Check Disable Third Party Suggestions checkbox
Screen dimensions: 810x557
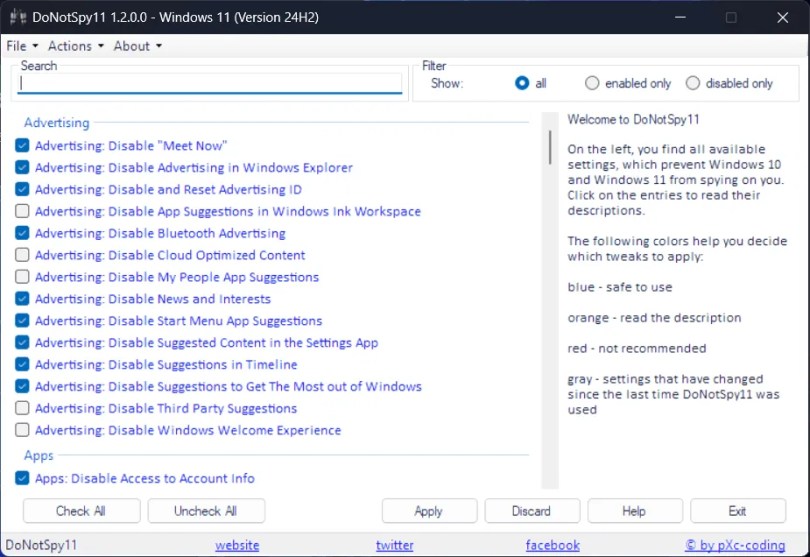[x=22, y=408]
